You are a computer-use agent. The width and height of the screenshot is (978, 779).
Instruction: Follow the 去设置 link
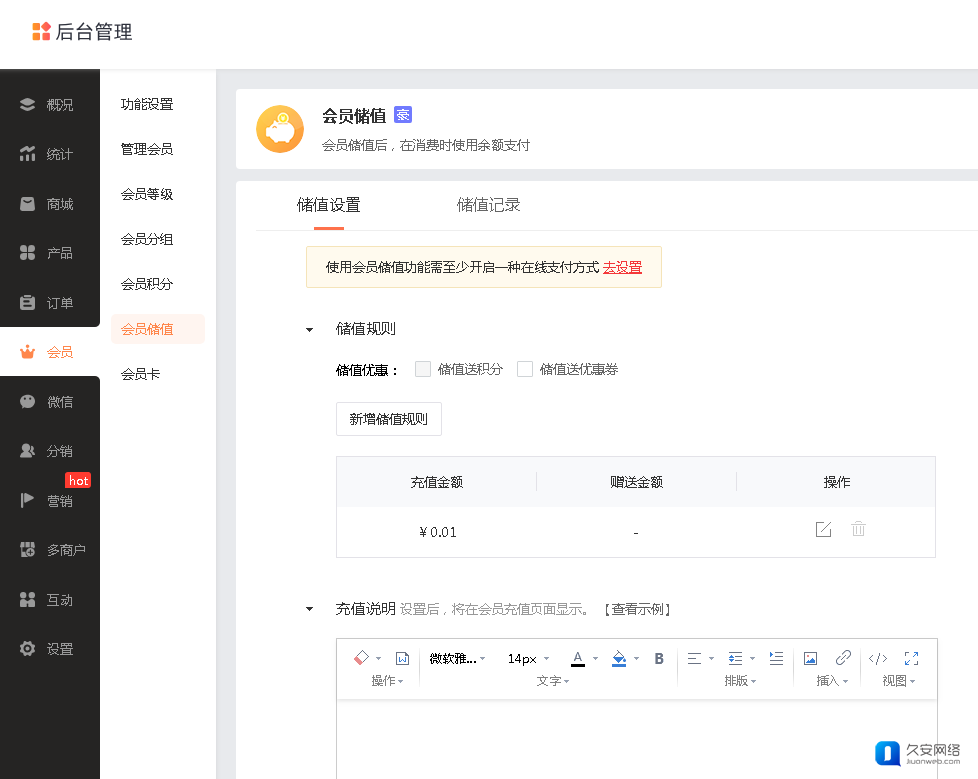click(x=622, y=267)
